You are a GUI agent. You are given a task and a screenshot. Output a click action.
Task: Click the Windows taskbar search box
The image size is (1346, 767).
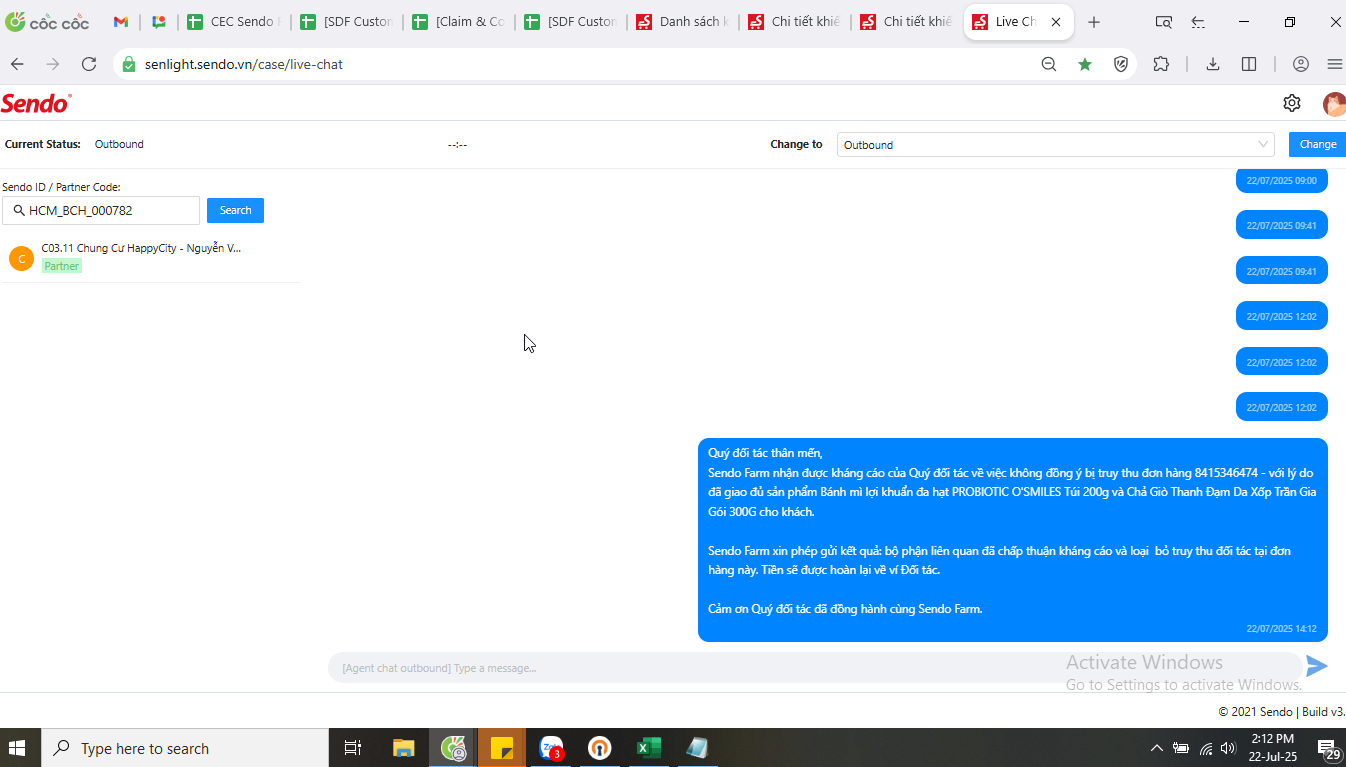(x=184, y=748)
